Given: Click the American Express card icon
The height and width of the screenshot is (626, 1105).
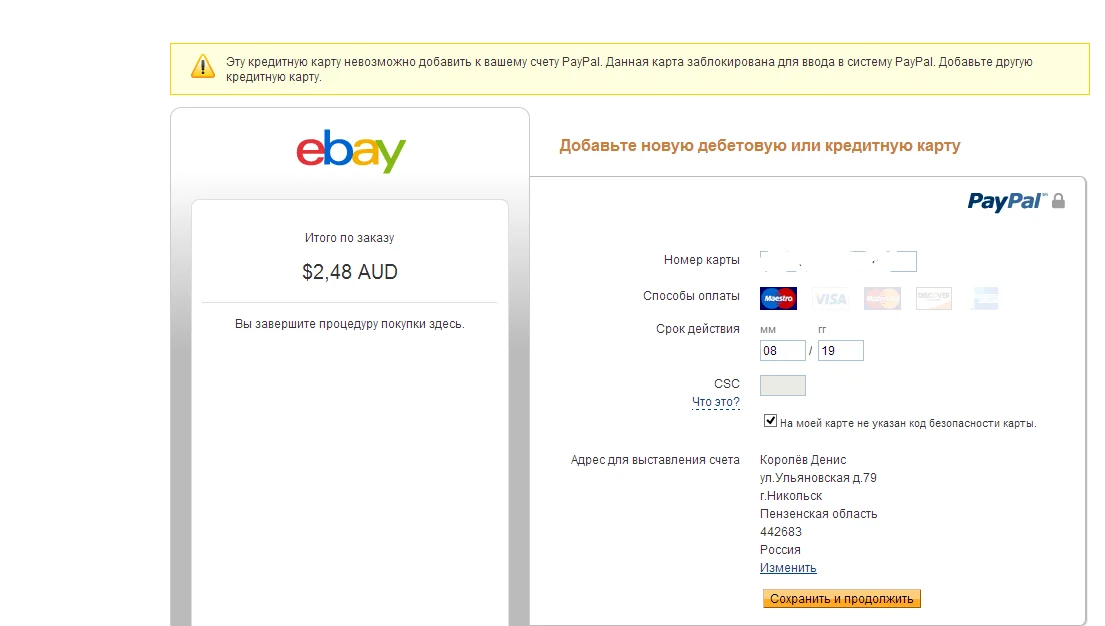Looking at the screenshot, I should (984, 298).
